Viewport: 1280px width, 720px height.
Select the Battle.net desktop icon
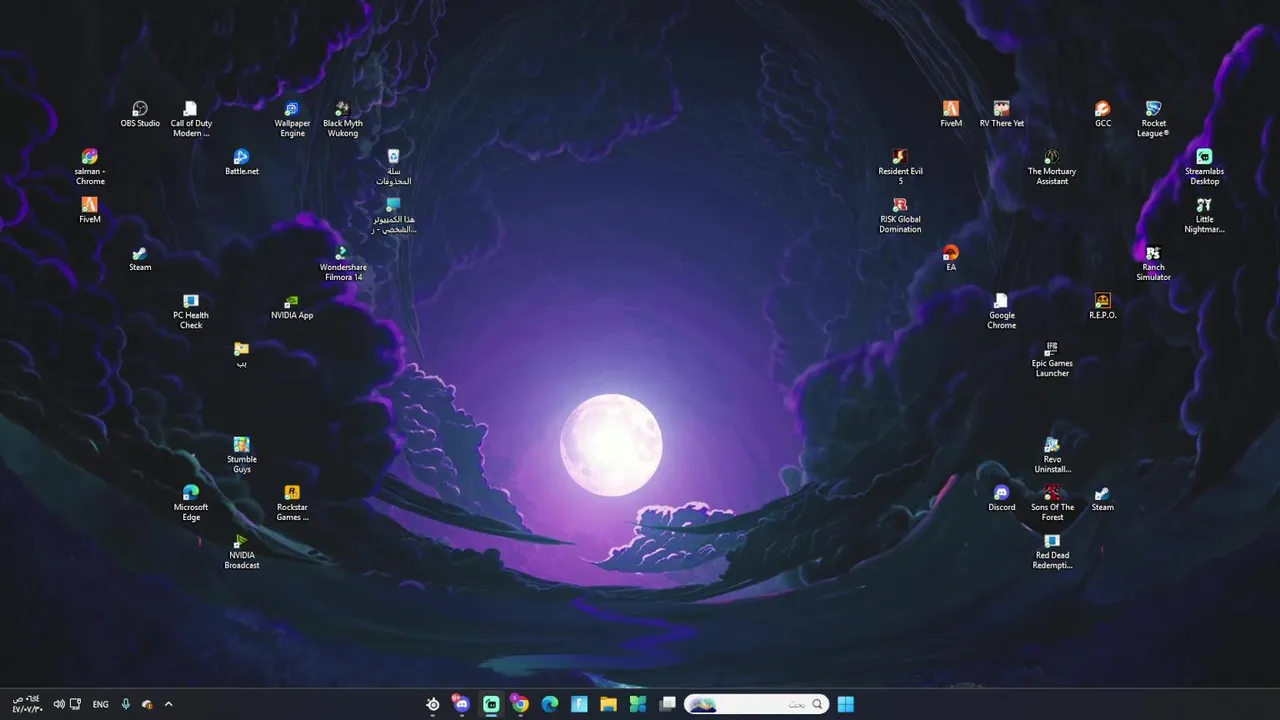point(241,162)
